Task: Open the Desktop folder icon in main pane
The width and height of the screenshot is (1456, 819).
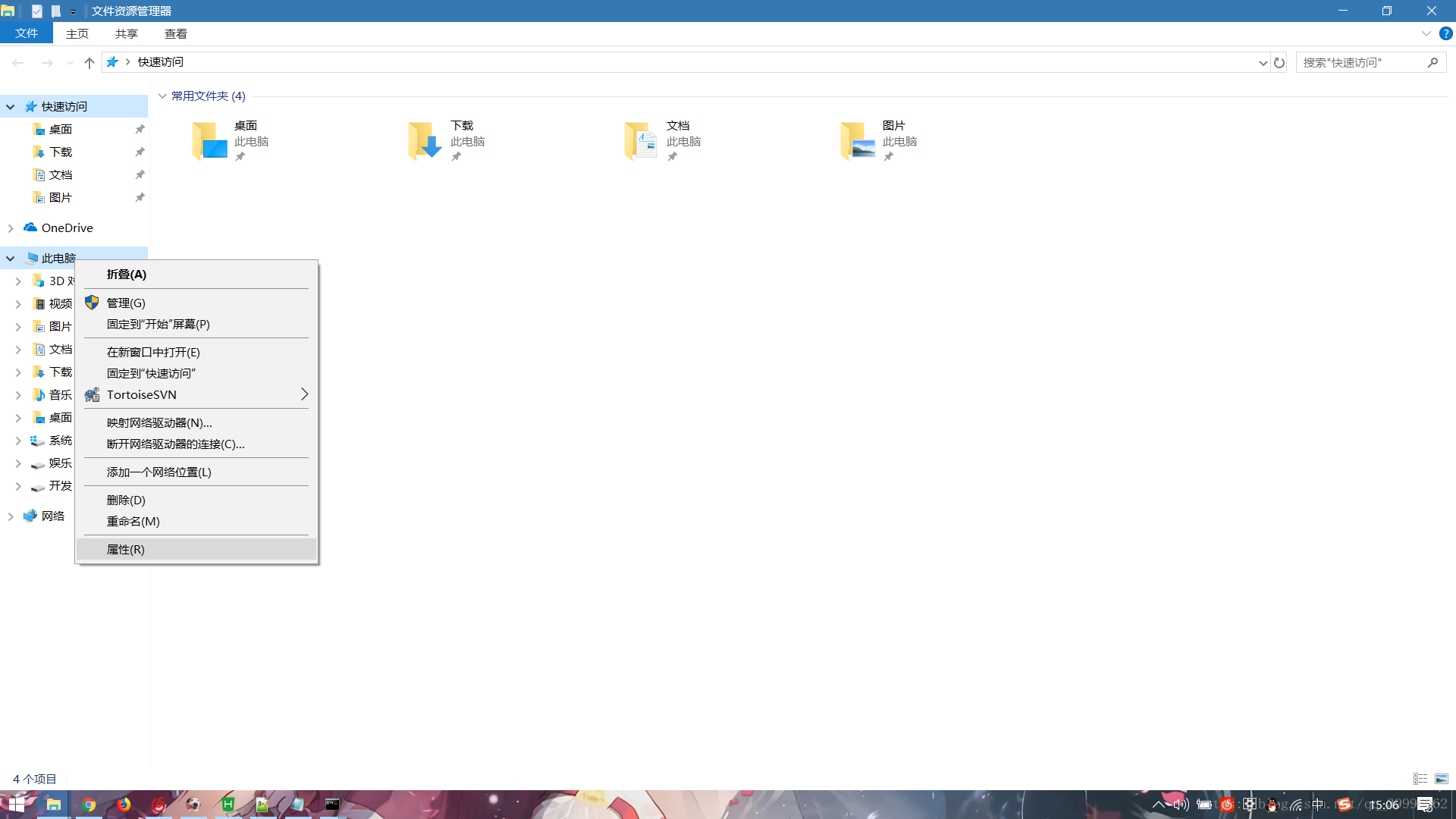Action: coord(209,141)
